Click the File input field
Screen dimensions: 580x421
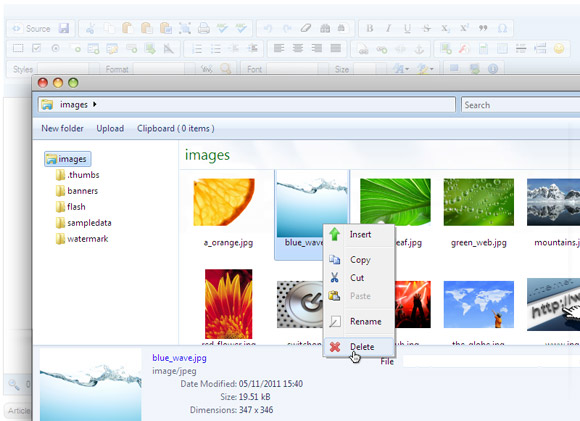(491, 361)
